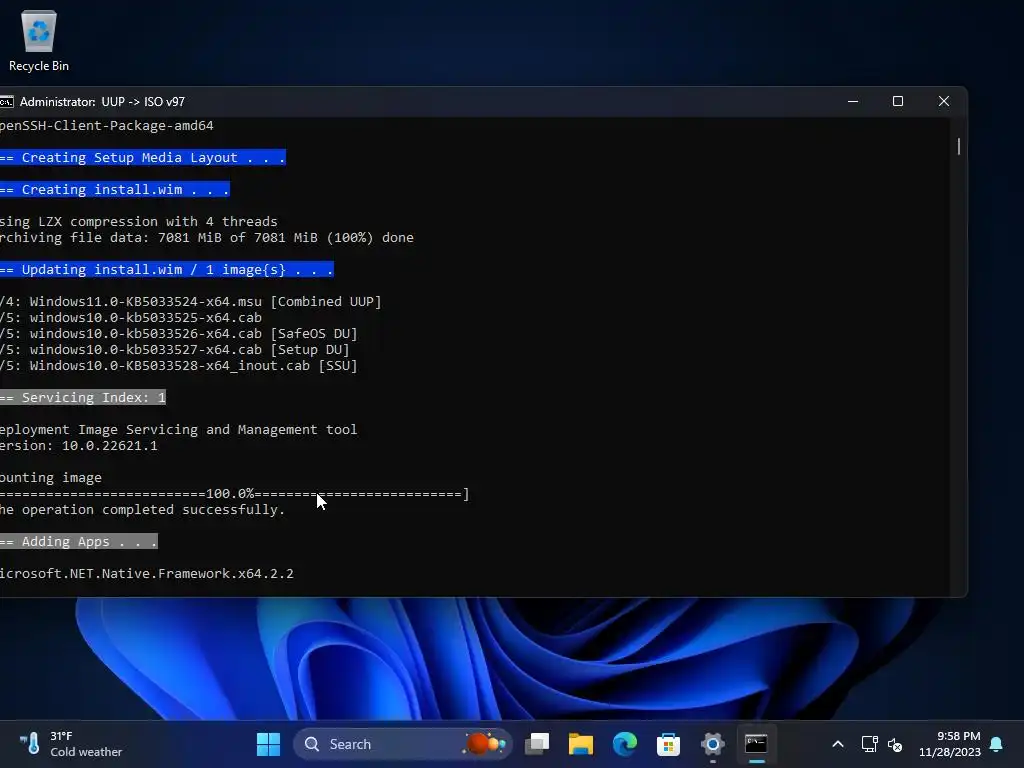The height and width of the screenshot is (768, 1024).
Task: Close the UUP -> ISO console window
Action: point(944,101)
